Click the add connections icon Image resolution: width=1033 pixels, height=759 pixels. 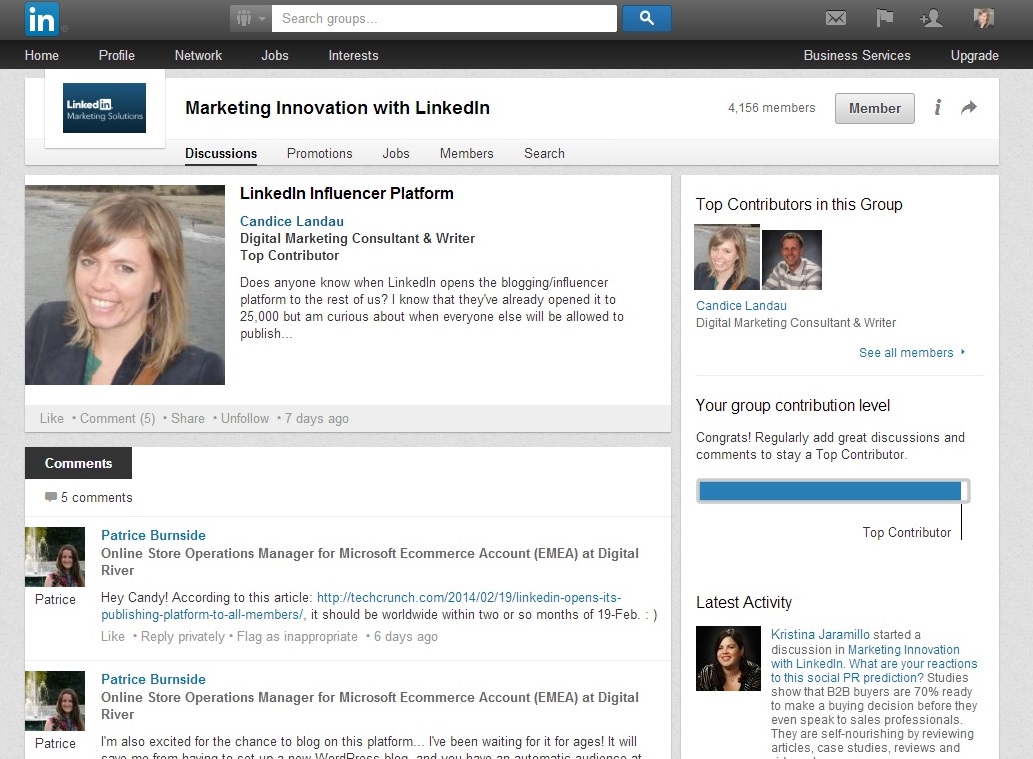pyautogui.click(x=932, y=19)
